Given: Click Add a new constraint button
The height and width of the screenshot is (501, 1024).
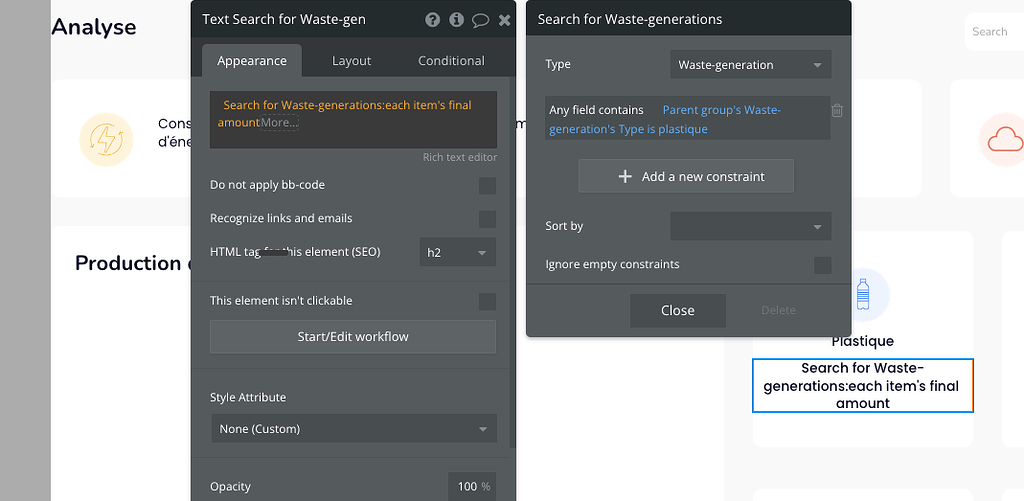Looking at the screenshot, I should tap(686, 177).
